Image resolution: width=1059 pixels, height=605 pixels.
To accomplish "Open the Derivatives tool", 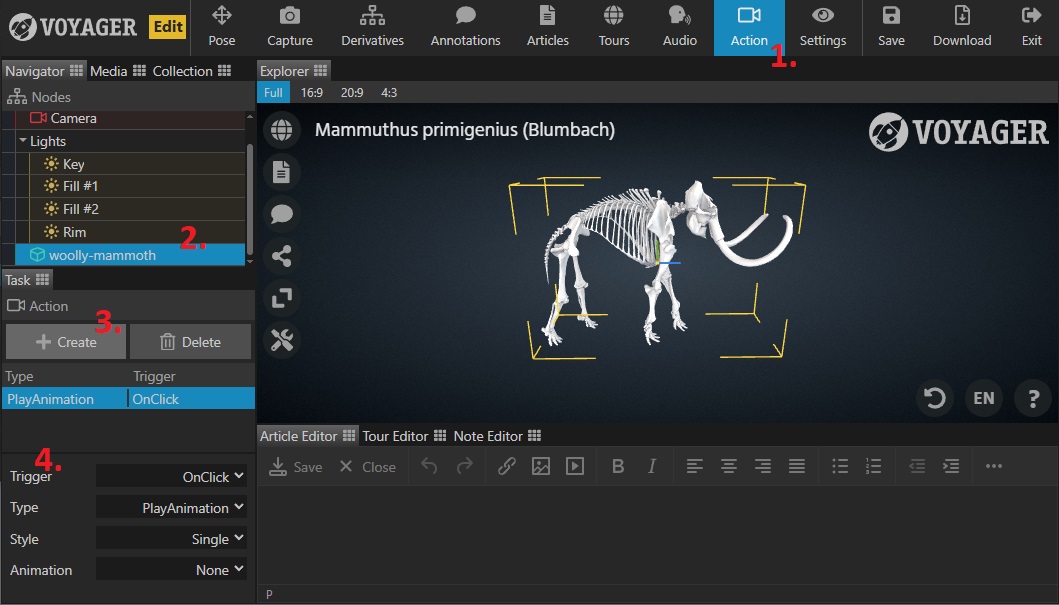I will (x=372, y=27).
